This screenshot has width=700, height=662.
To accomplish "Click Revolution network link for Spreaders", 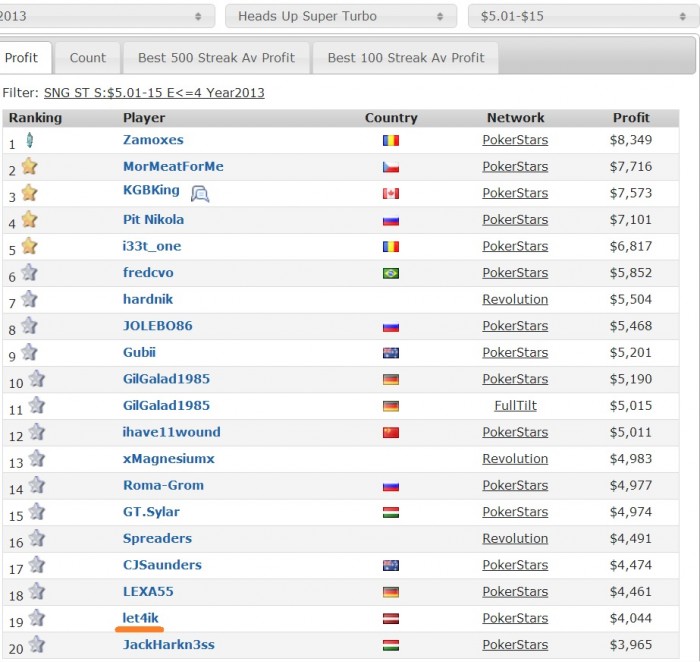I will pos(515,538).
